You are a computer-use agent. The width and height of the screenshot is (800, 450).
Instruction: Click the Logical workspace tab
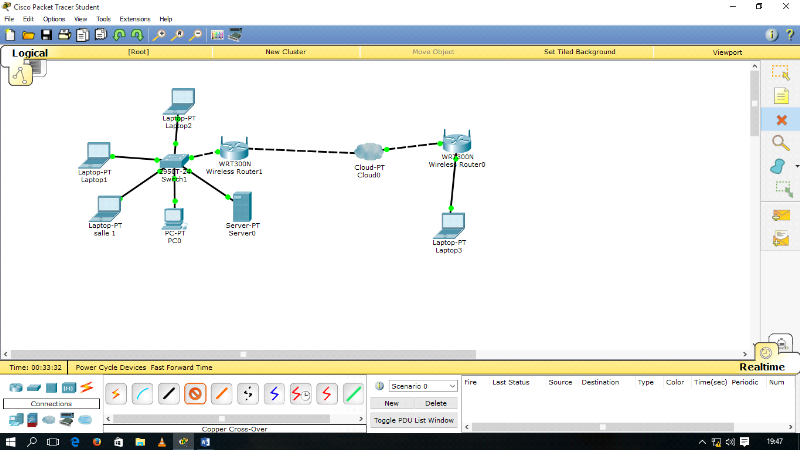(30, 53)
